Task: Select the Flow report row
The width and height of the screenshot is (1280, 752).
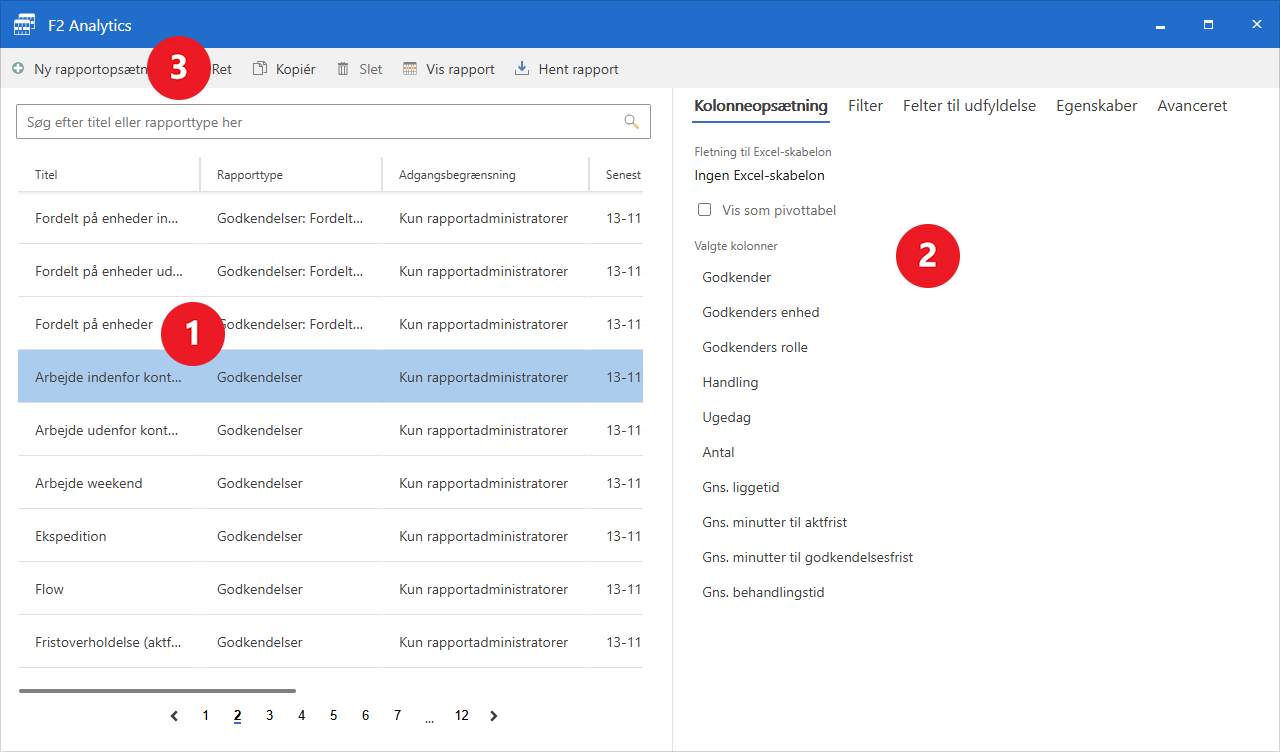Action: [x=330, y=589]
